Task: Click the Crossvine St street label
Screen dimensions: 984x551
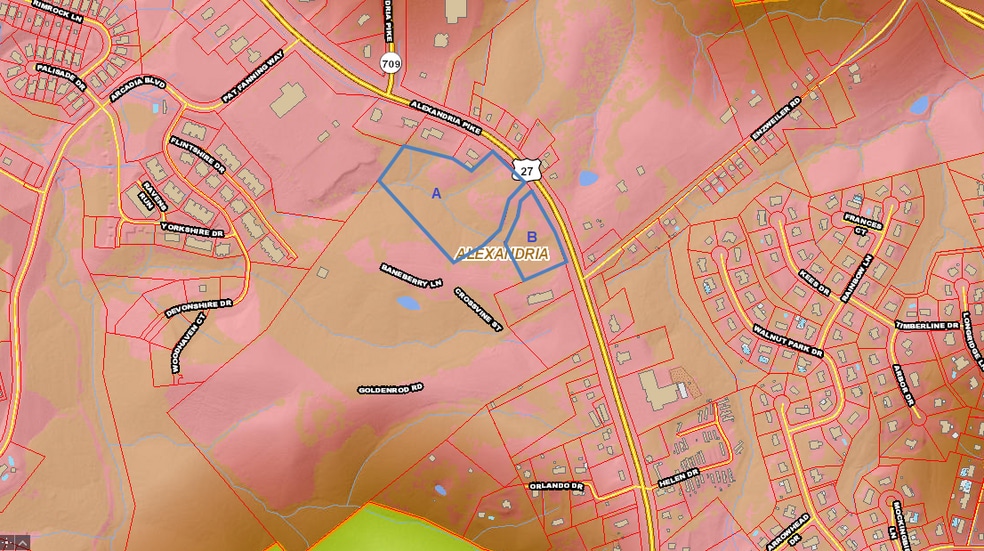Action: click(476, 310)
